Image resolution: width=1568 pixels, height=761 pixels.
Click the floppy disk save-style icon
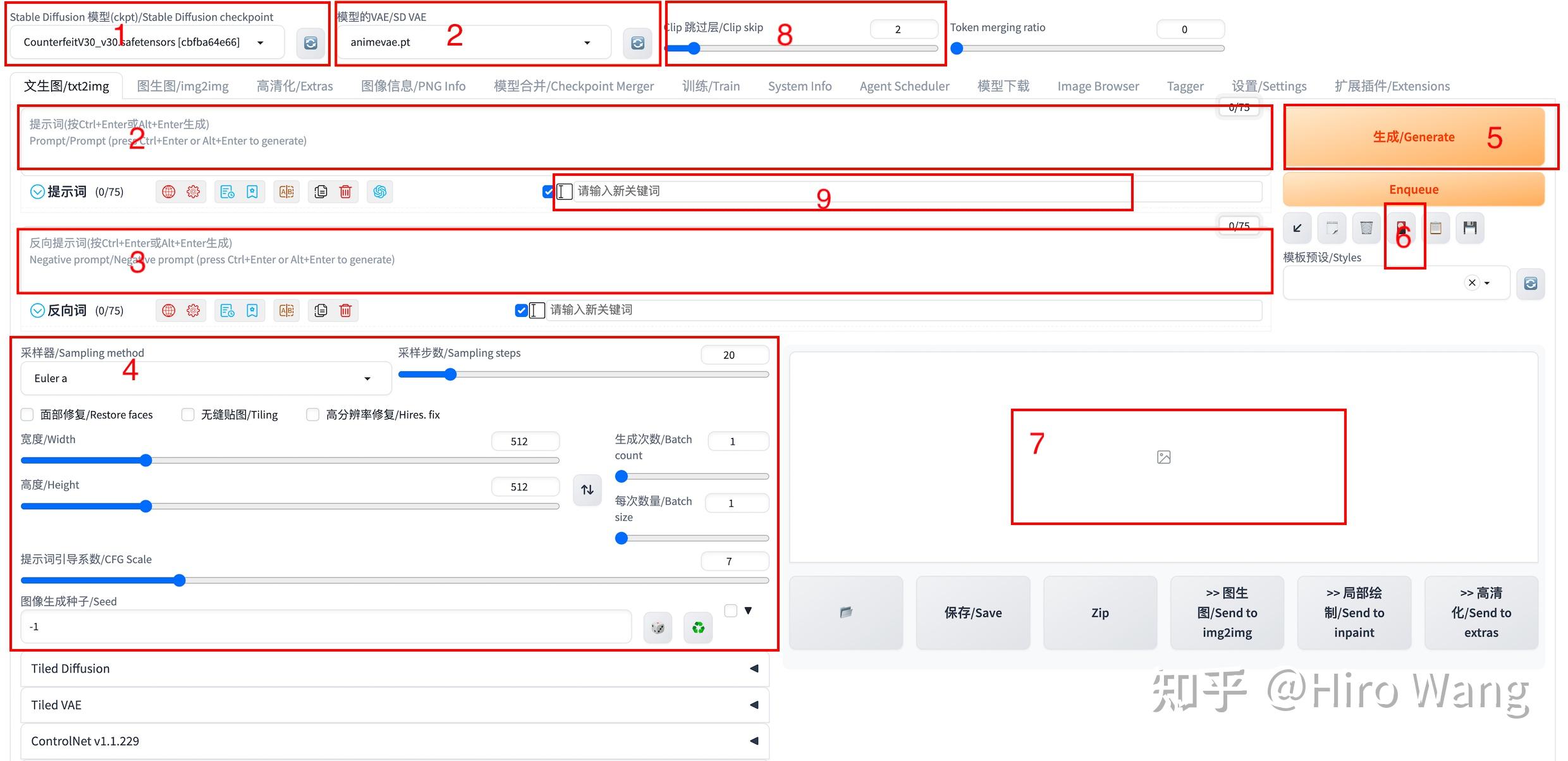pyautogui.click(x=1470, y=228)
